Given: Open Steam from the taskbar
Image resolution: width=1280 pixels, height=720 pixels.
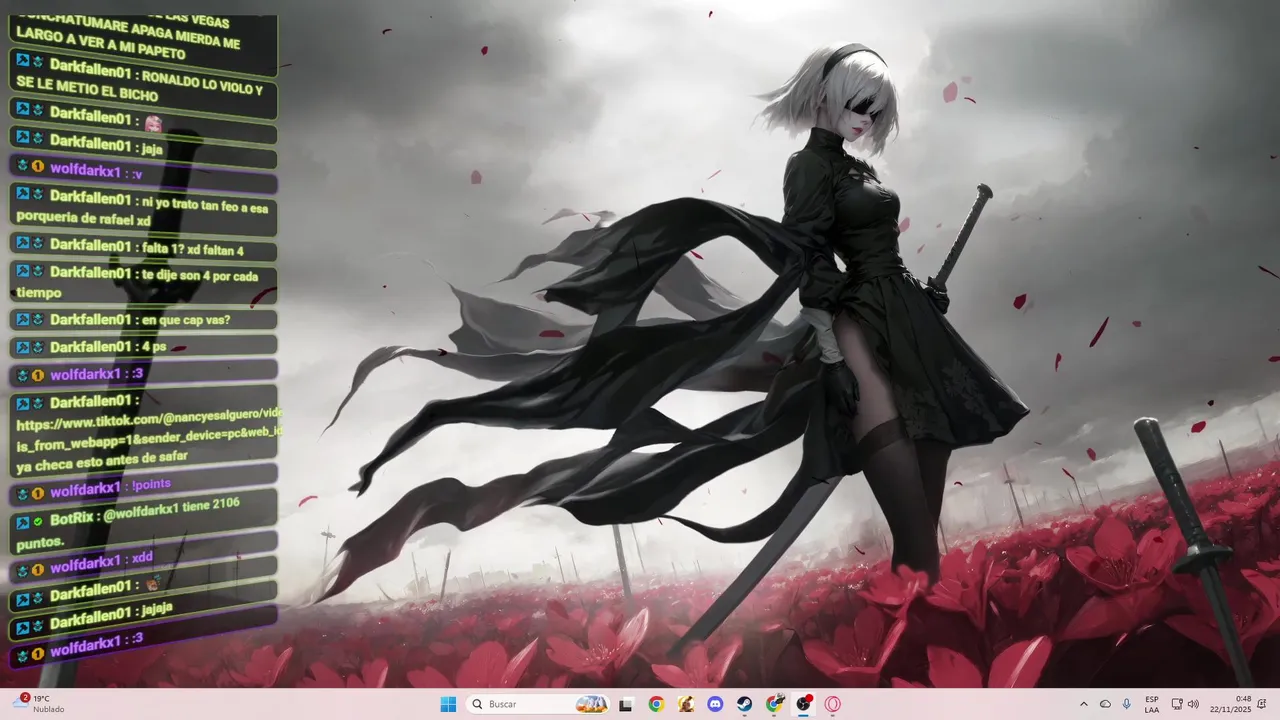Looking at the screenshot, I should tap(745, 704).
